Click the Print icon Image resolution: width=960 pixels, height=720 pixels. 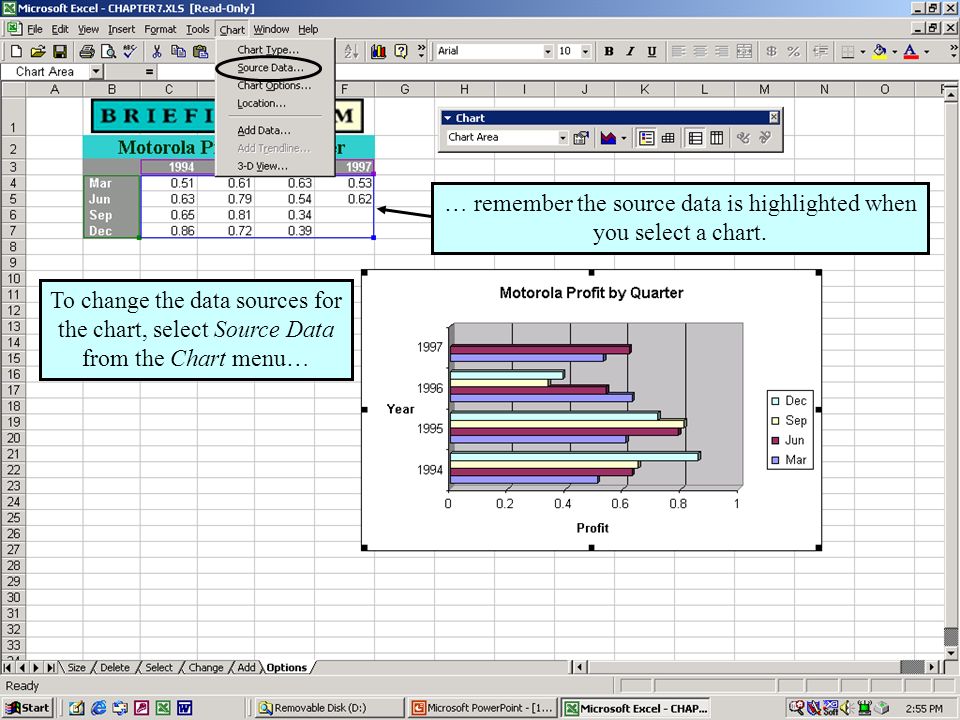coord(87,51)
